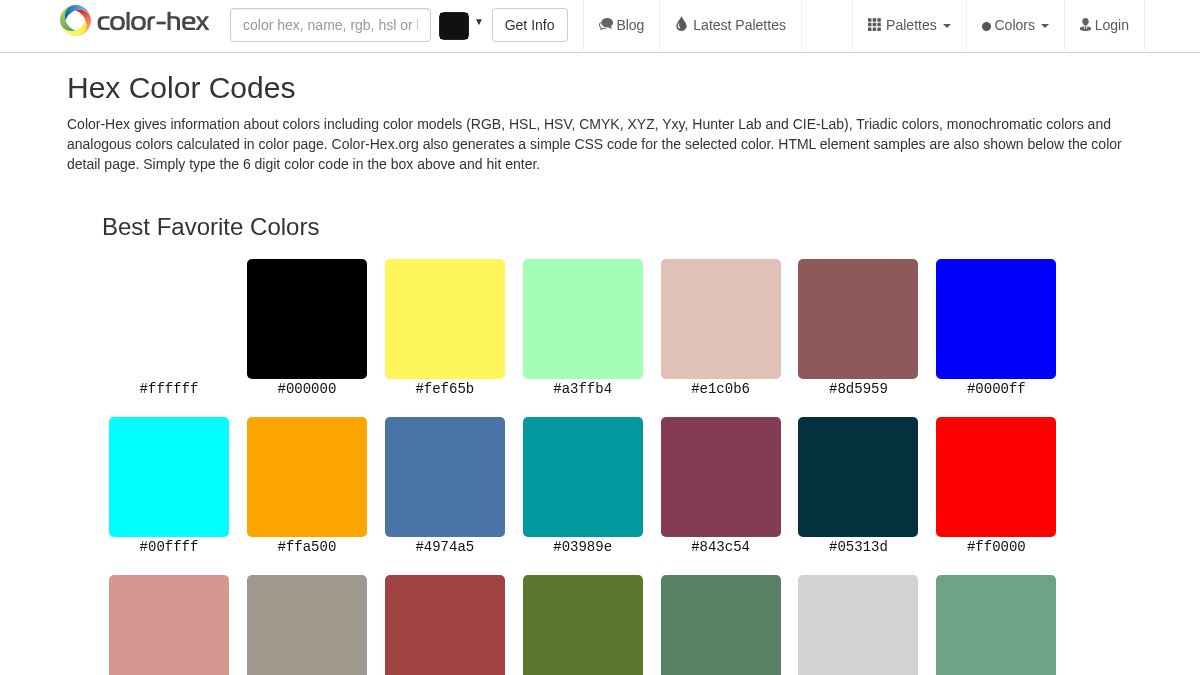Select the light gray swatch in third row

(x=858, y=625)
